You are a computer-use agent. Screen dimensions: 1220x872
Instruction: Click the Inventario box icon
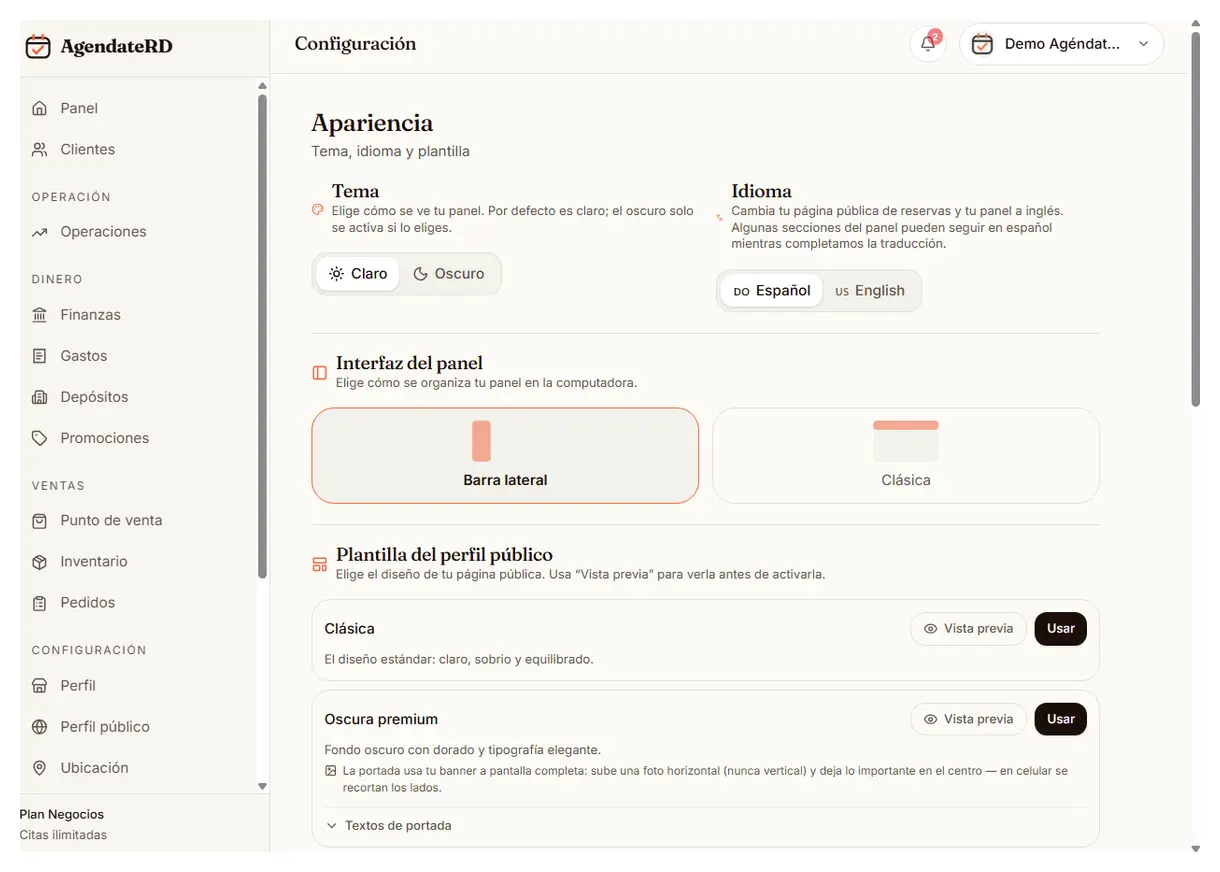[x=40, y=562]
